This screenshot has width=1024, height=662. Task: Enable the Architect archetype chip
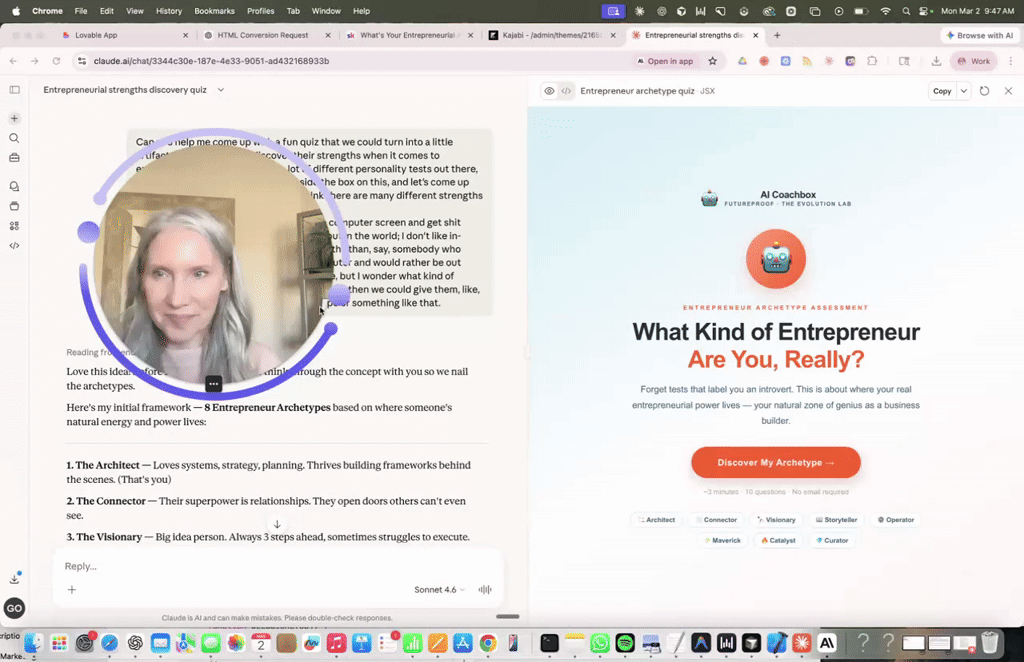coord(657,519)
